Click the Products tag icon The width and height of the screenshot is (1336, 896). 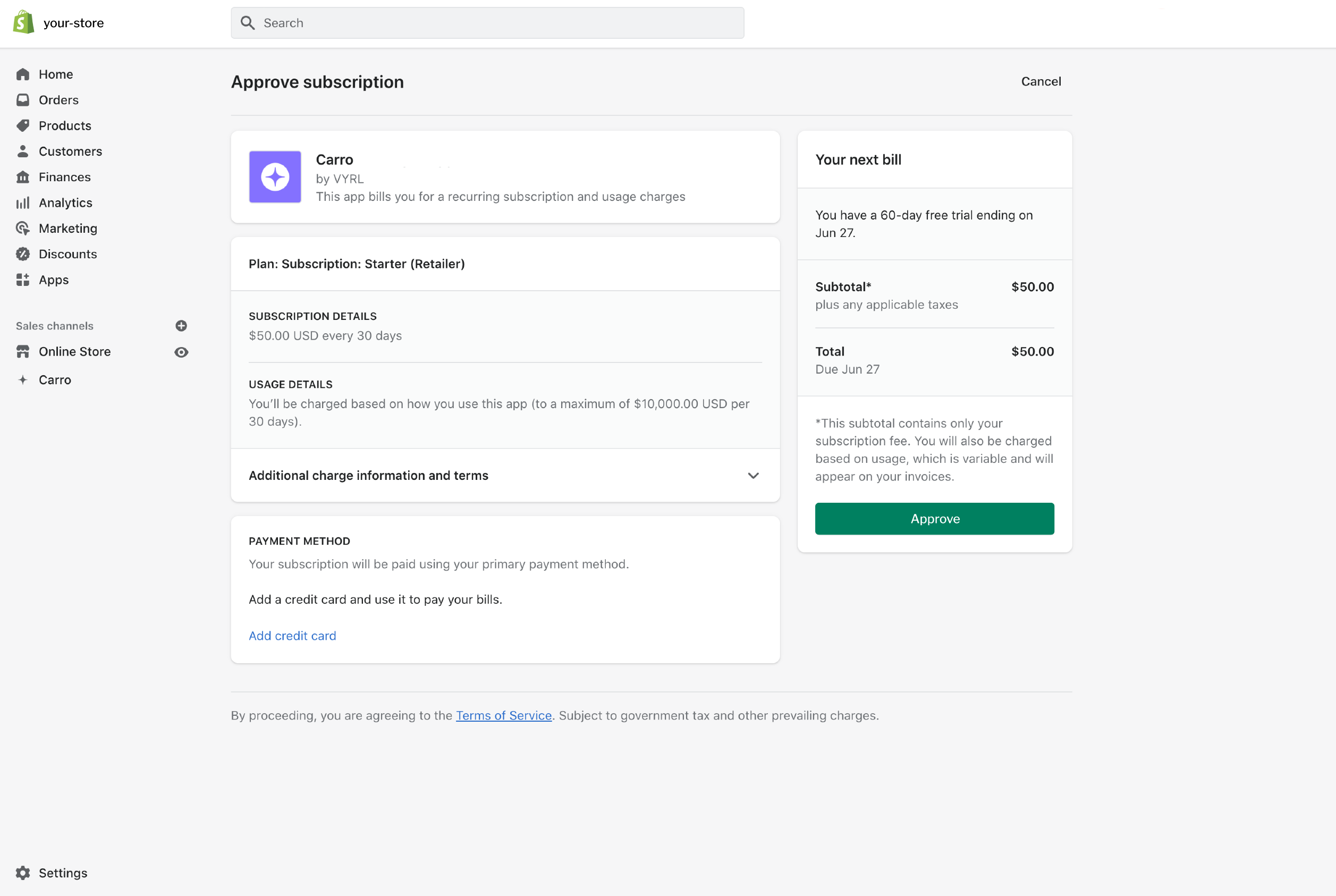(x=23, y=126)
